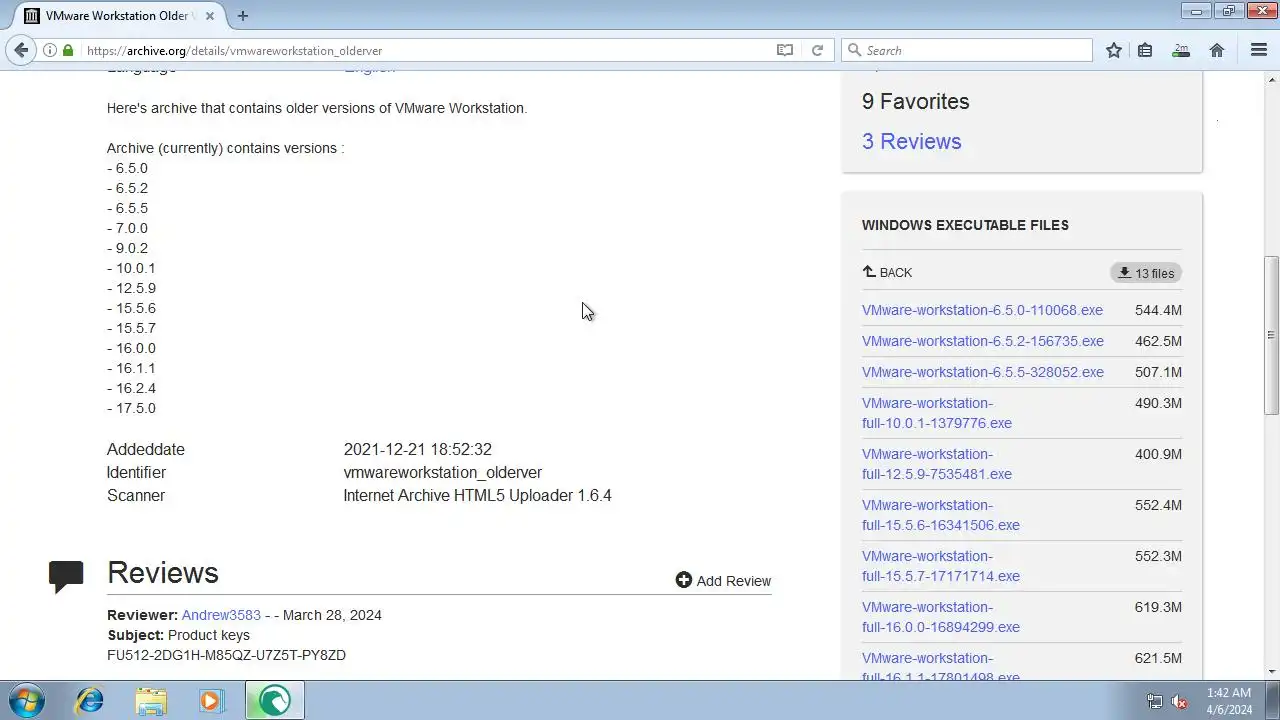Open bookmarks list icon in toolbar
This screenshot has height=720, width=1280.
[1145, 50]
